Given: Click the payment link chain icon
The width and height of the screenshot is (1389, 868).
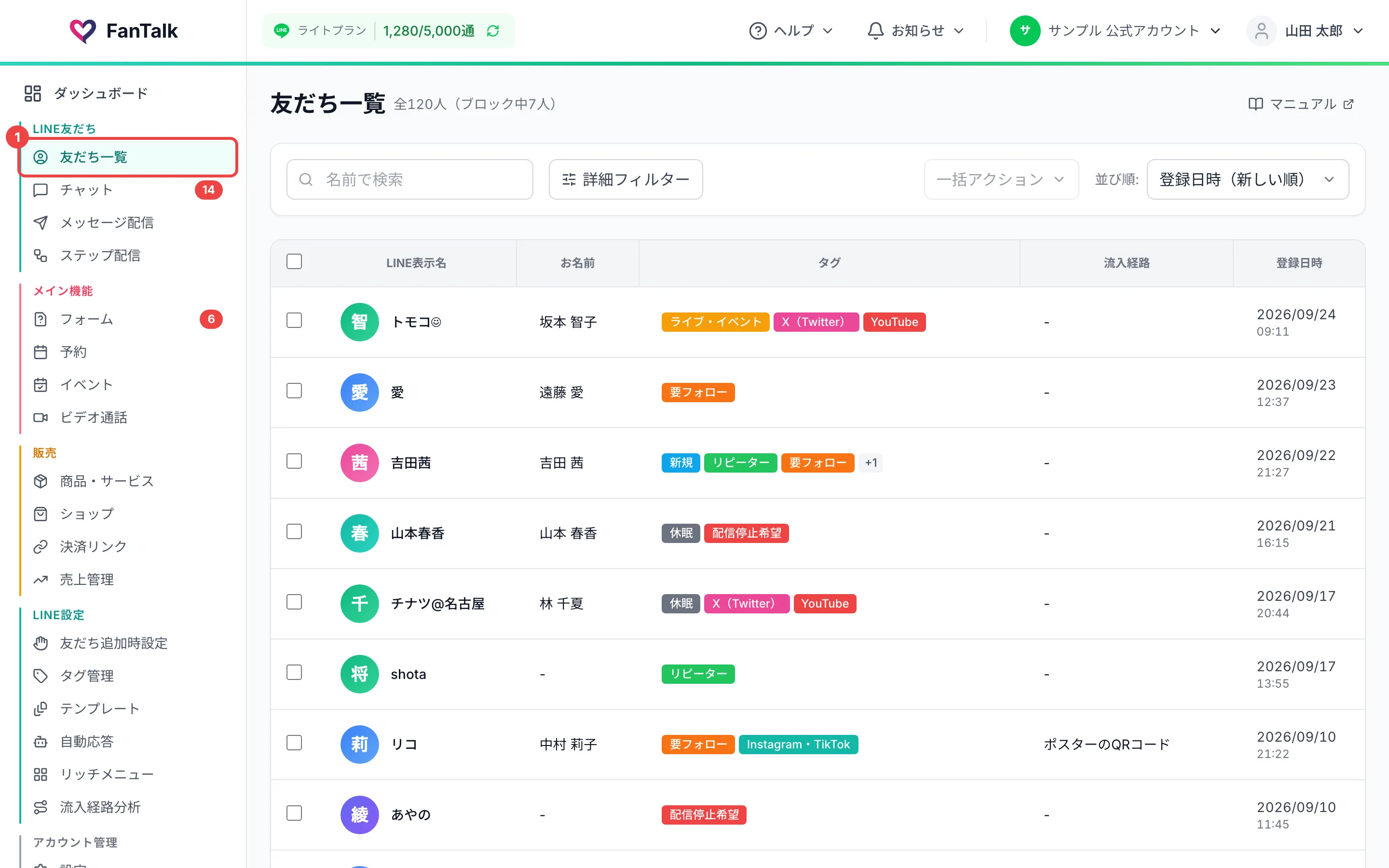Looking at the screenshot, I should (40, 546).
